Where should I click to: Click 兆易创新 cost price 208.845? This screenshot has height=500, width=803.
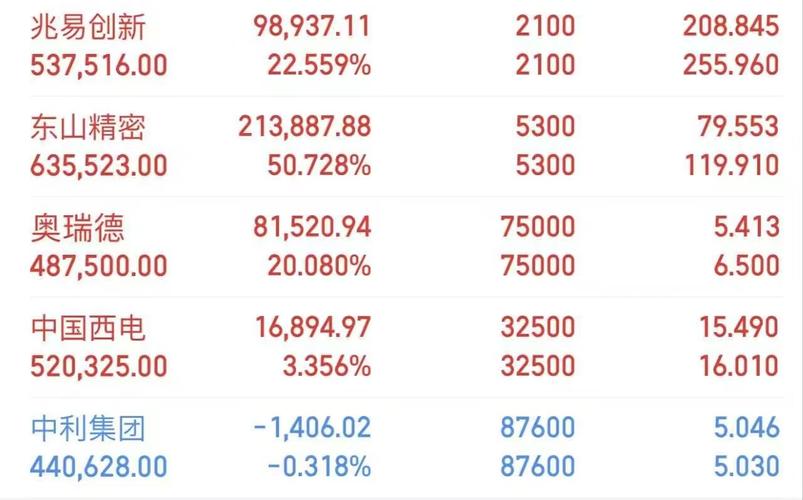731,26
